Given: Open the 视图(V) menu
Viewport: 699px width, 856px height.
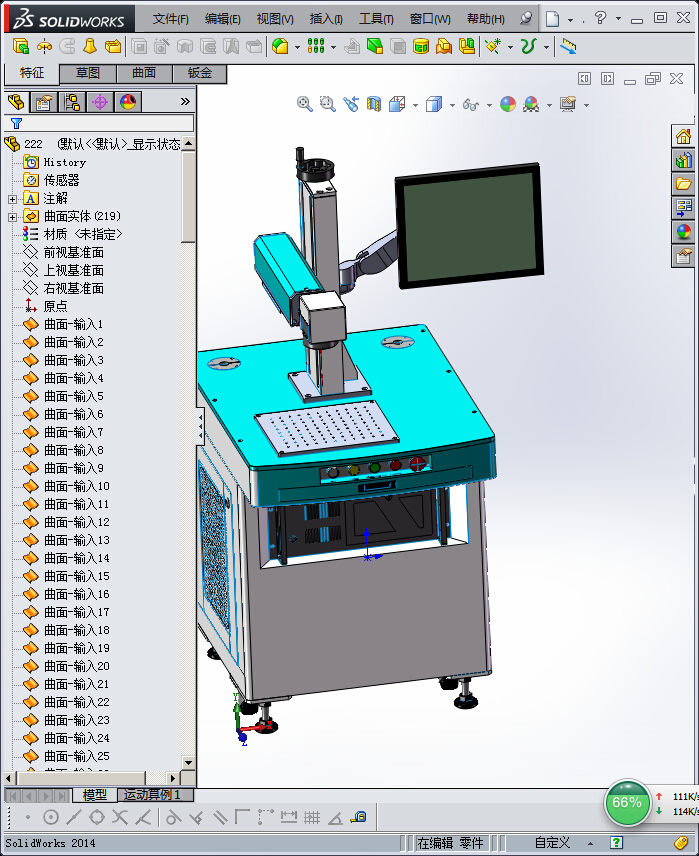Looking at the screenshot, I should (275, 19).
